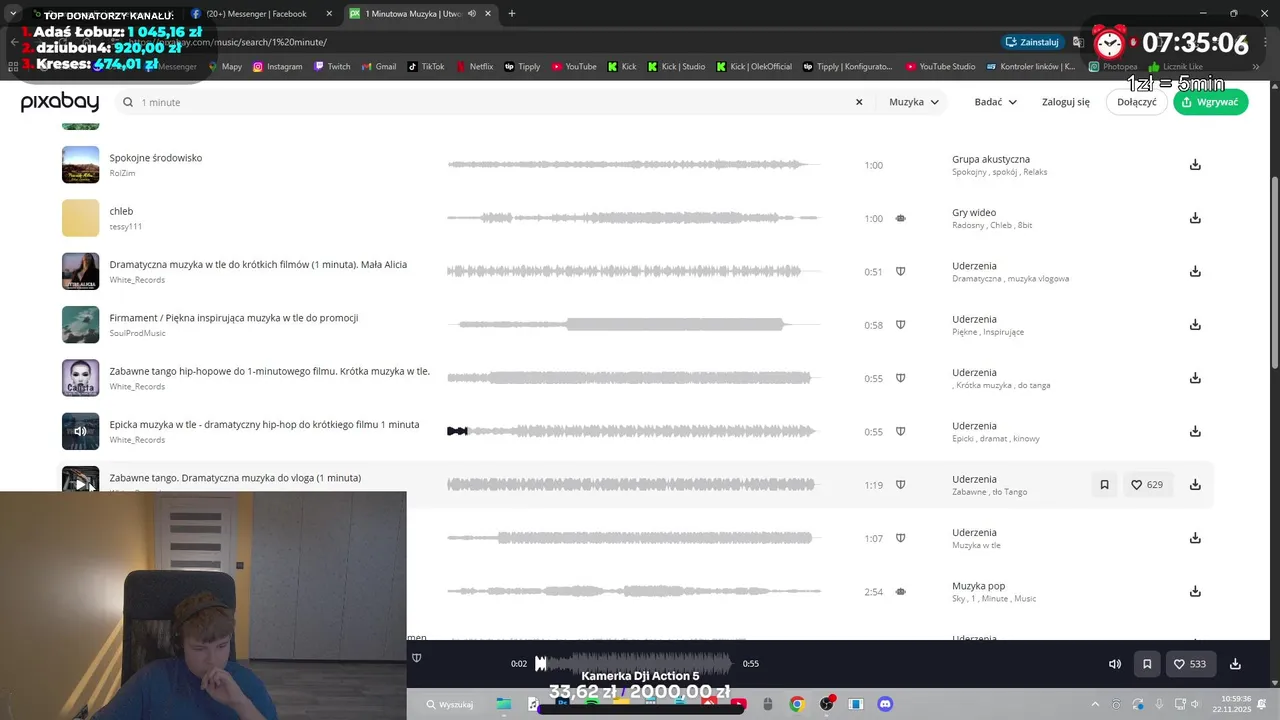The image size is (1280, 720).
Task: Click the green Wgrywać upload button
Action: [x=1211, y=102]
